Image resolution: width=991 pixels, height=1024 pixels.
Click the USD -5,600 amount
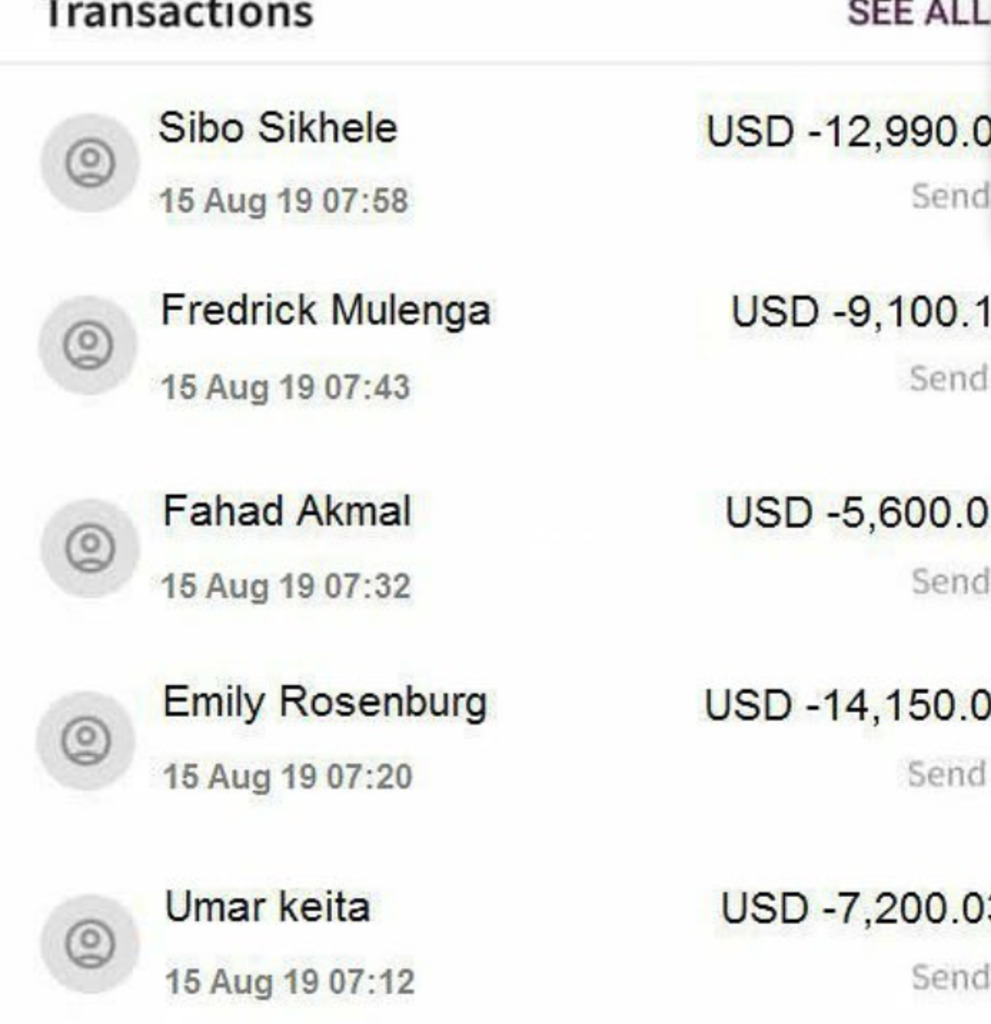(x=857, y=513)
